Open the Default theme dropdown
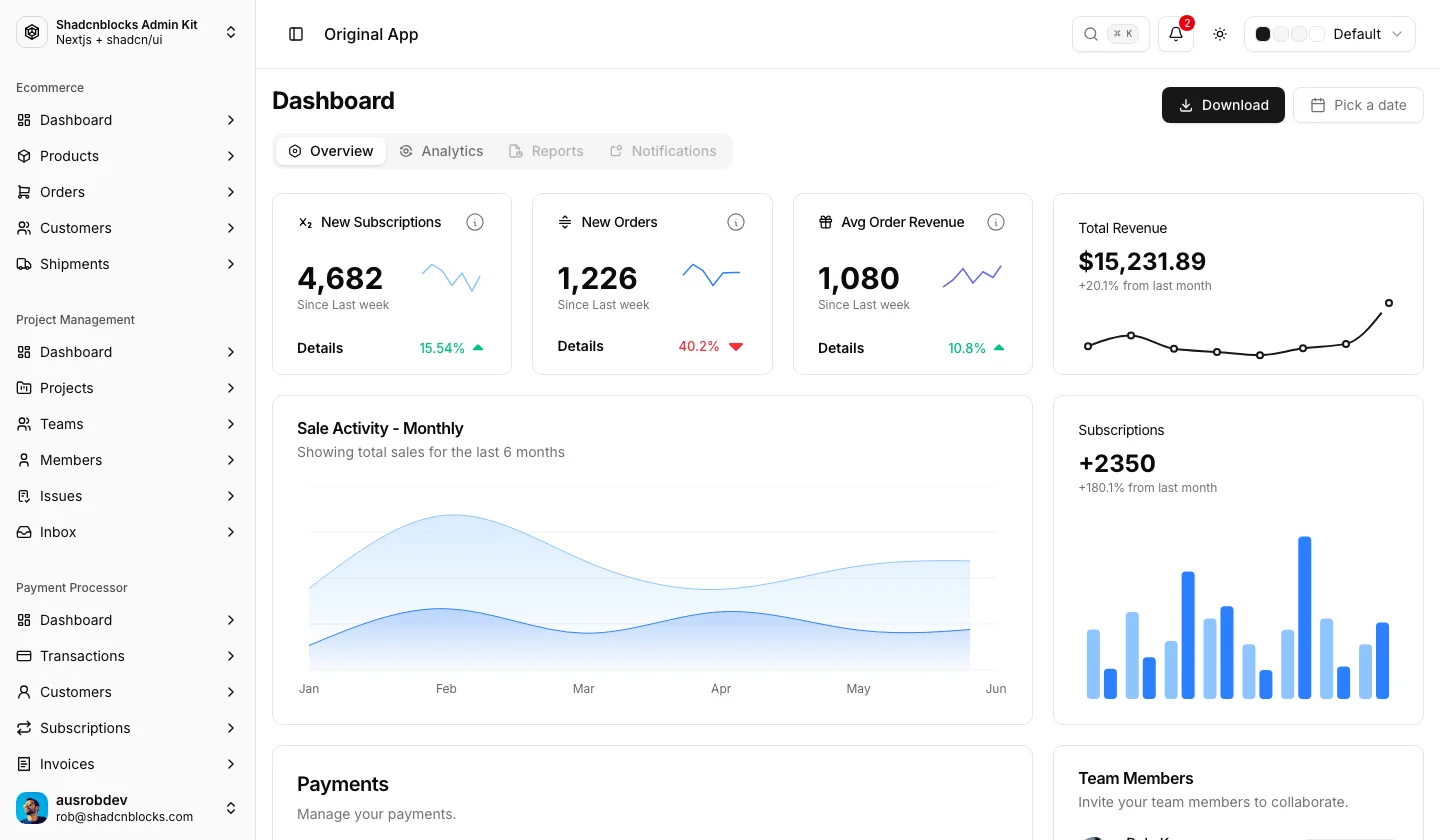1440x840 pixels. (x=1330, y=34)
